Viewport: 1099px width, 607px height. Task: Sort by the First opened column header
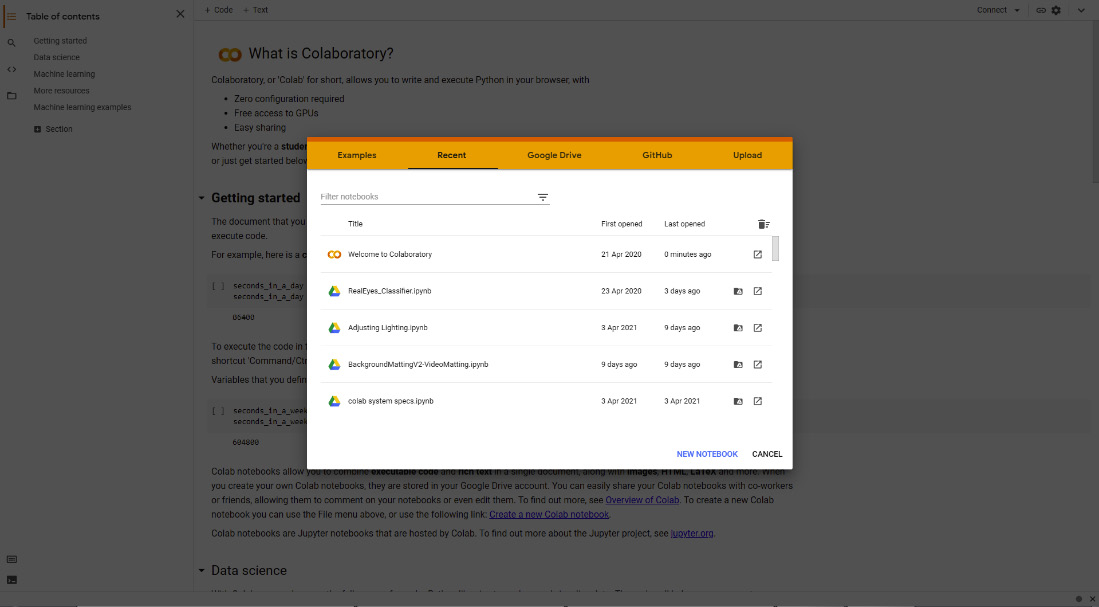[x=622, y=224]
